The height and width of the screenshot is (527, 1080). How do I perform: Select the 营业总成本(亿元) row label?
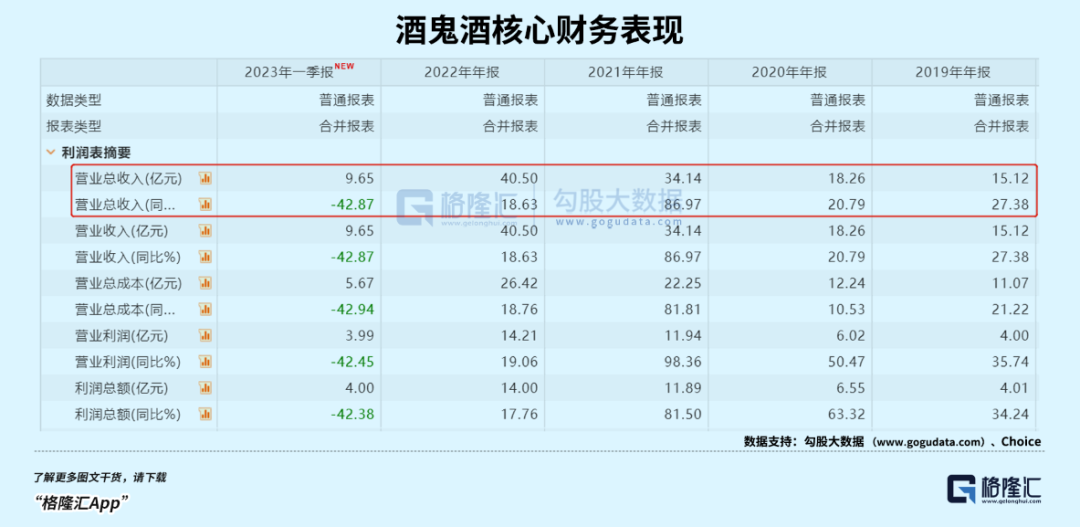[x=128, y=283]
